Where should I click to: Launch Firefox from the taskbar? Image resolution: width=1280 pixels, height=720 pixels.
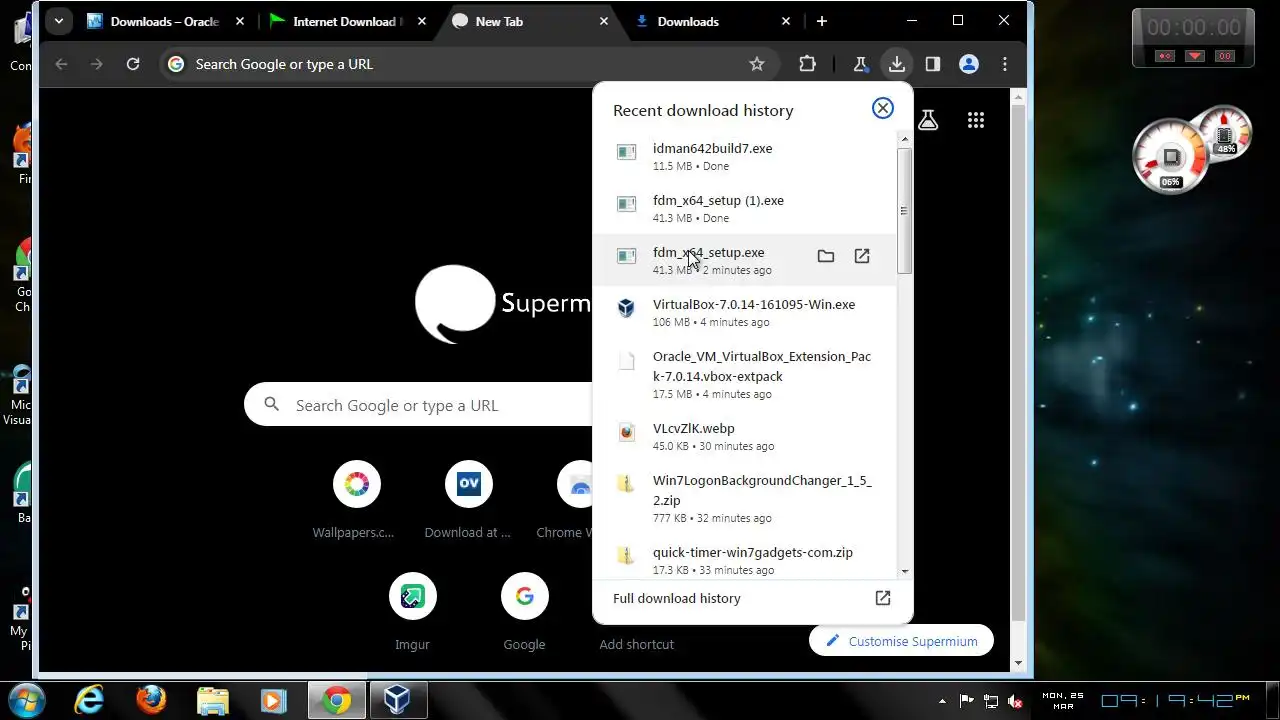(x=151, y=700)
